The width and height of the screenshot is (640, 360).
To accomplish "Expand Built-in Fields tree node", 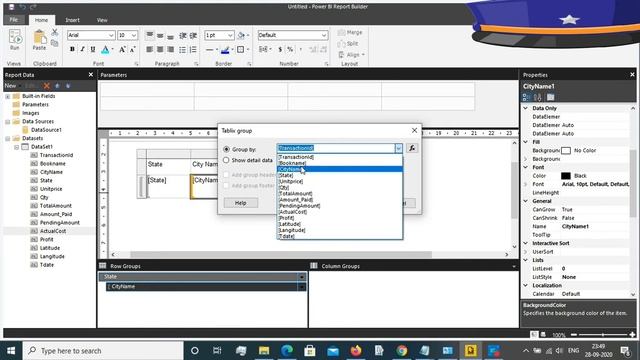I will [x=8, y=96].
